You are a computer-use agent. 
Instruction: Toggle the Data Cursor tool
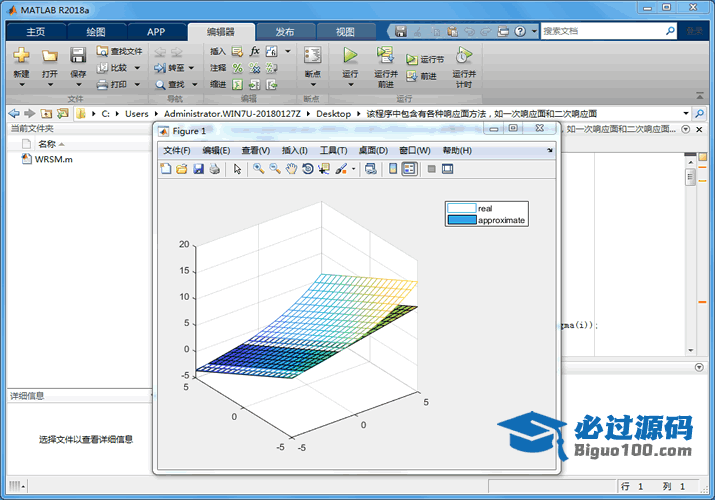pyautogui.click(x=324, y=169)
